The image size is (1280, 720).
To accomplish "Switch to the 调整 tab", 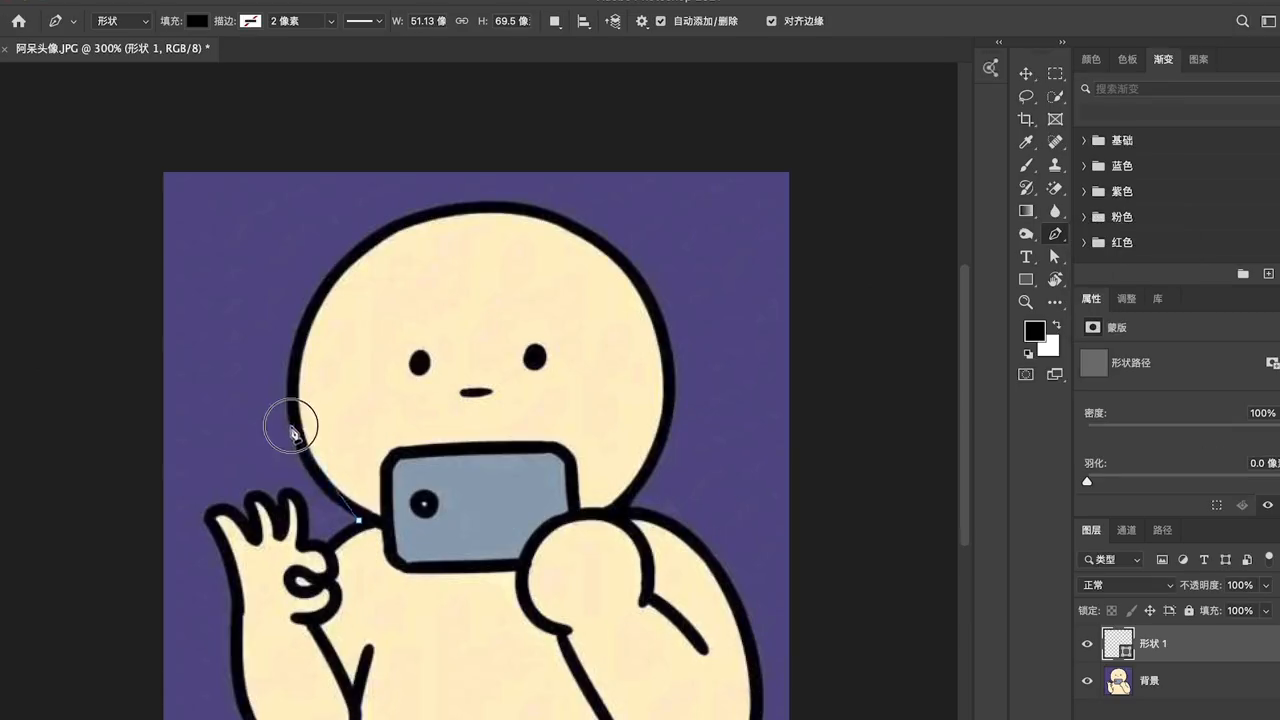I will coord(1126,299).
